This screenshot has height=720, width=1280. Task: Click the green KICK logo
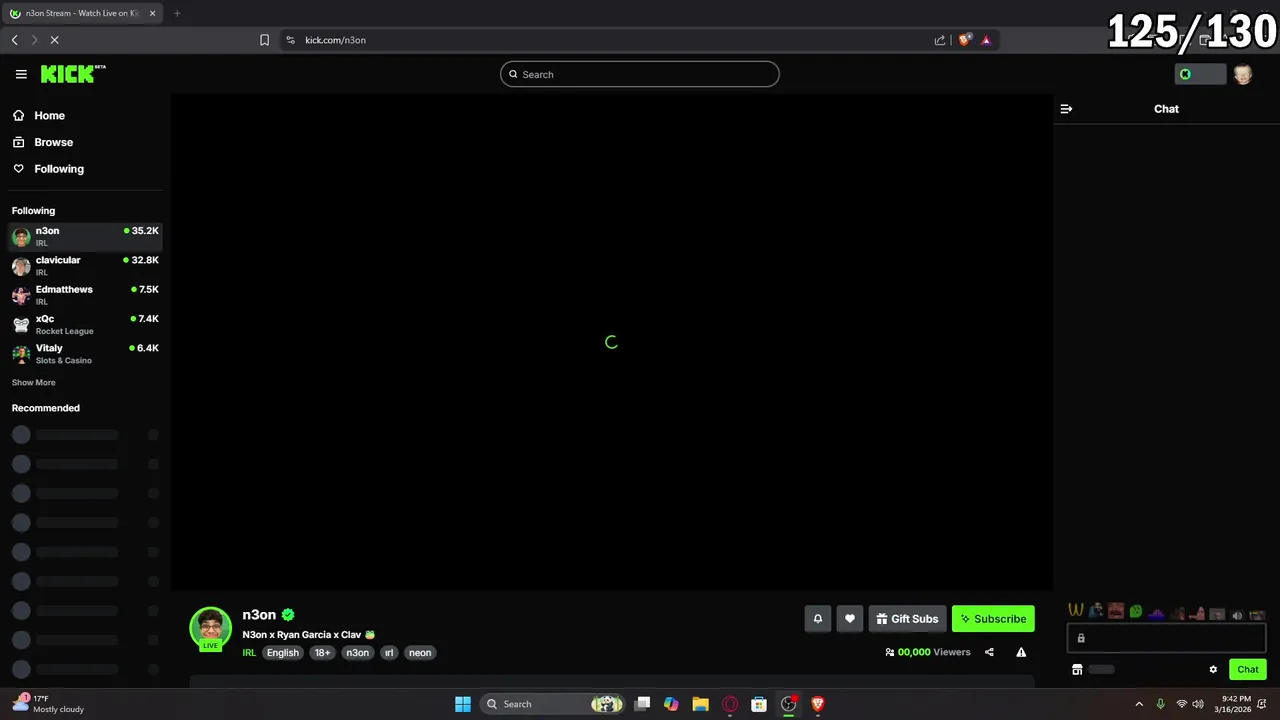(x=73, y=74)
